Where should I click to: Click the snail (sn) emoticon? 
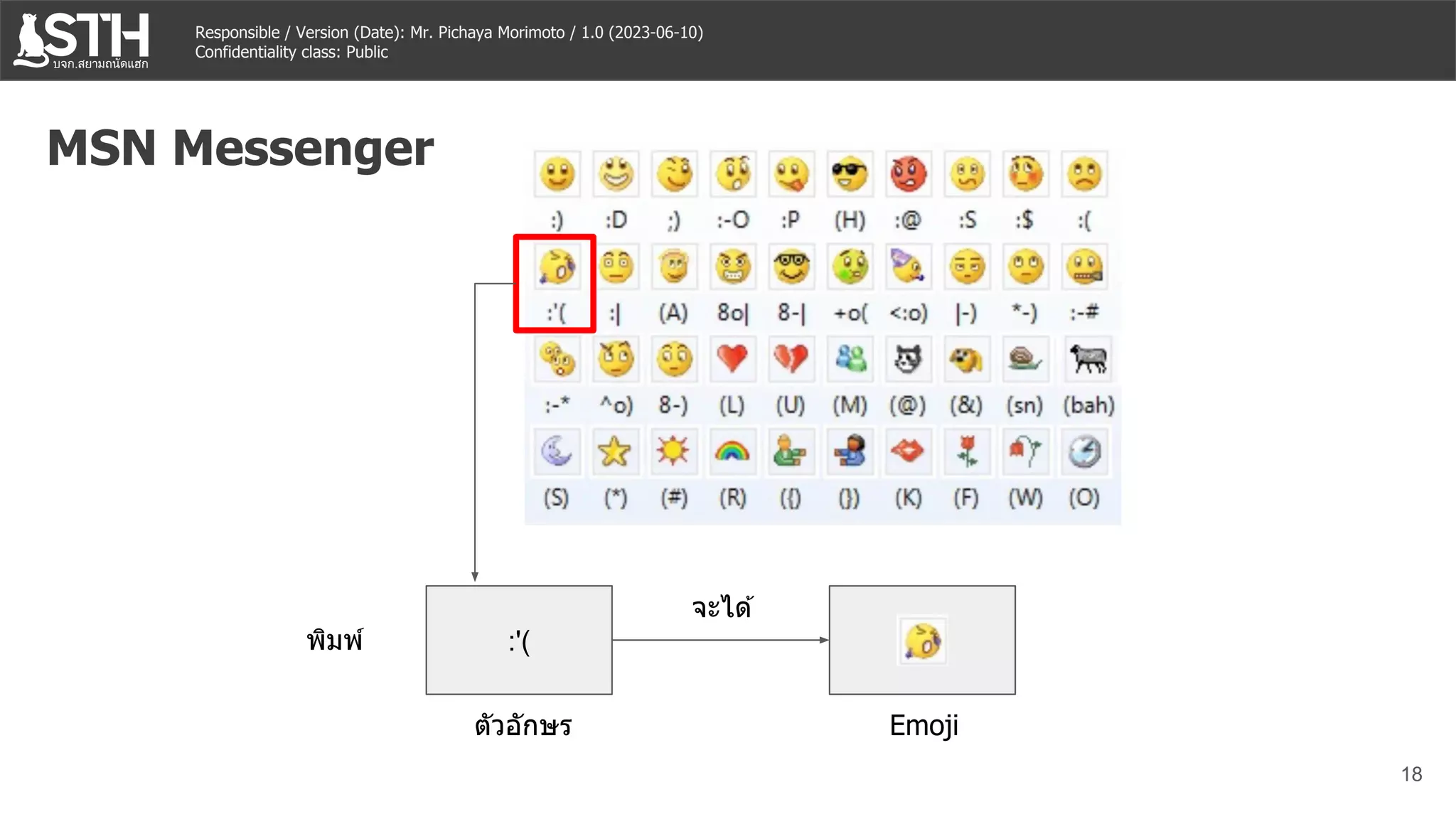pos(1025,359)
